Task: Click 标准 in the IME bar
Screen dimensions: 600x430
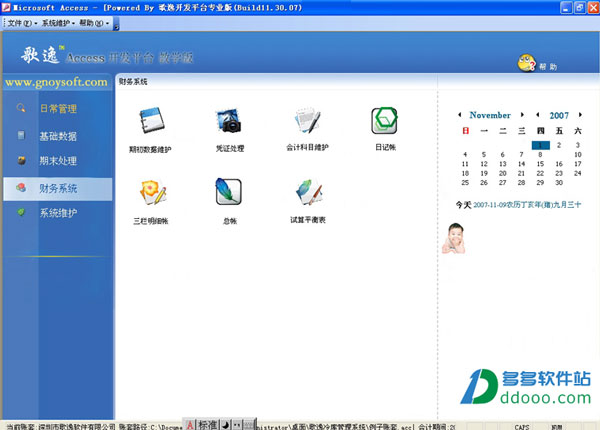Action: pyautogui.click(x=208, y=425)
